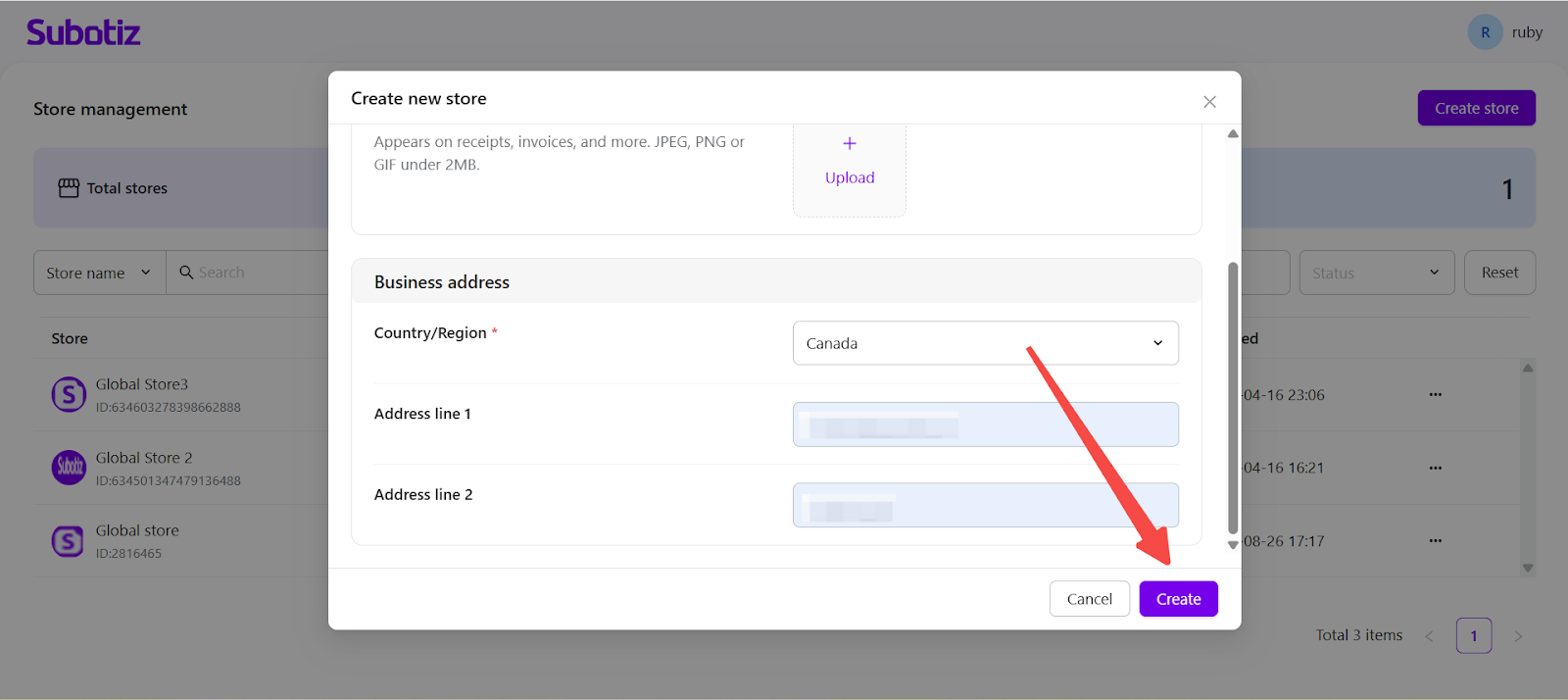Screen dimensions: 1568x700
Task: Open the more options for Global Store3 row
Action: (1435, 395)
